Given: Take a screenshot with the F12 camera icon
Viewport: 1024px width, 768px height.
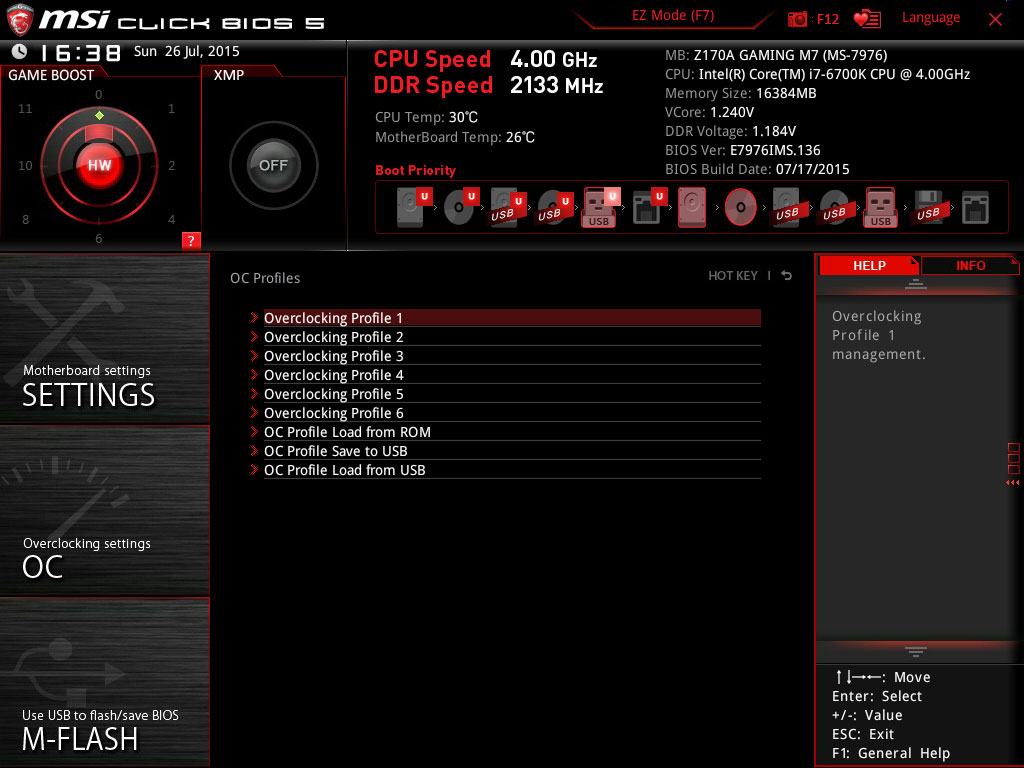Looking at the screenshot, I should (x=797, y=19).
